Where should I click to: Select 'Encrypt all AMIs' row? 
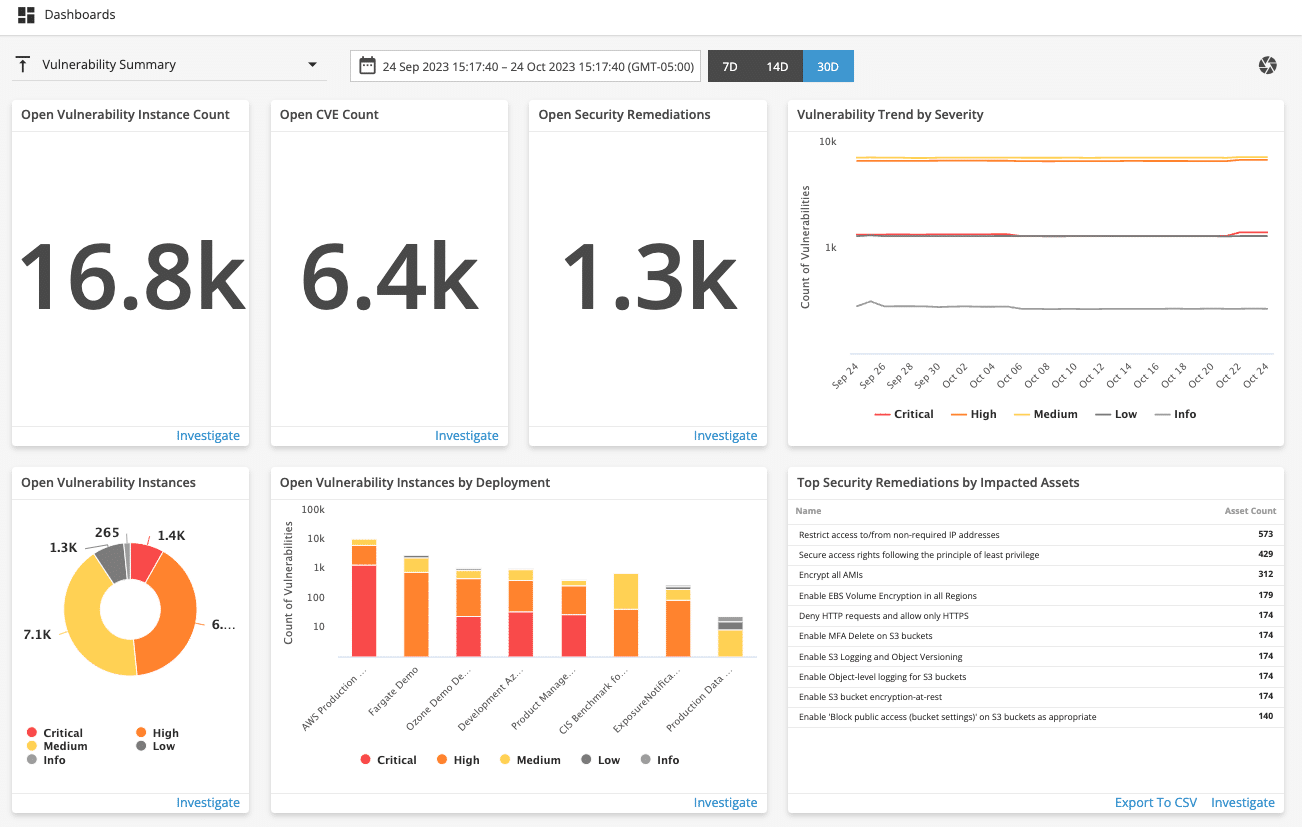(x=1036, y=575)
